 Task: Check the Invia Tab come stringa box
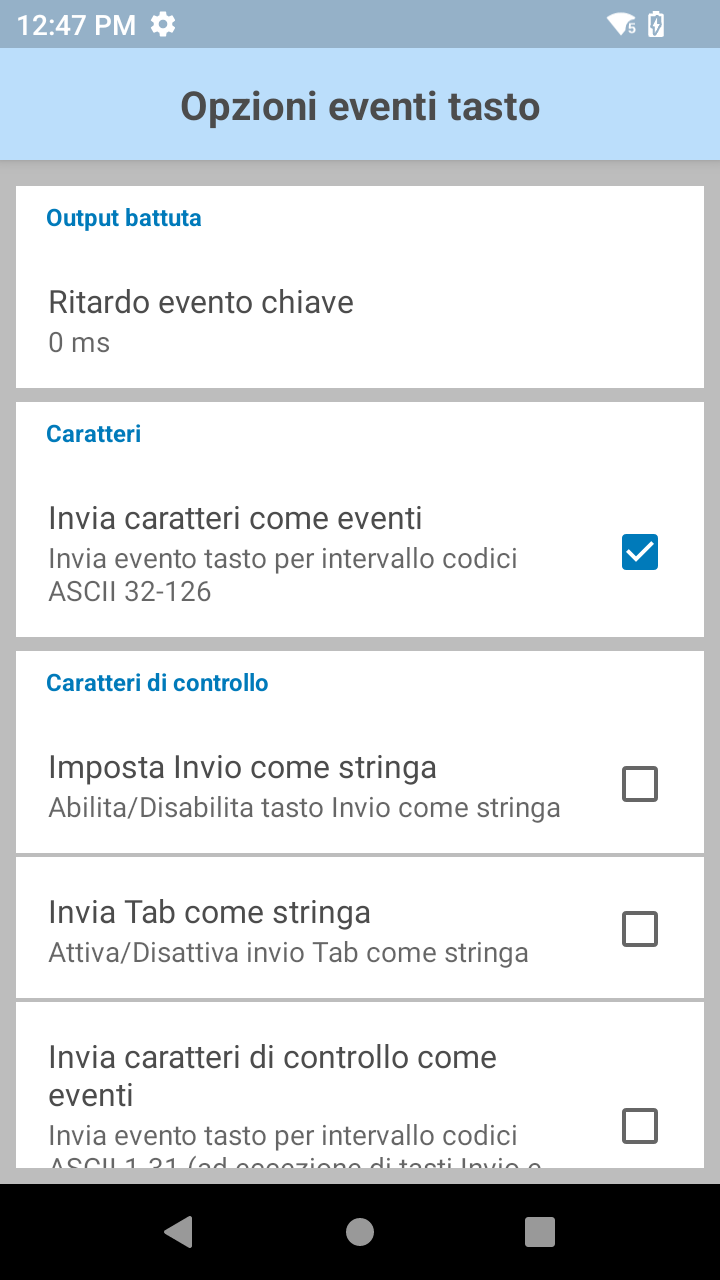[640, 929]
